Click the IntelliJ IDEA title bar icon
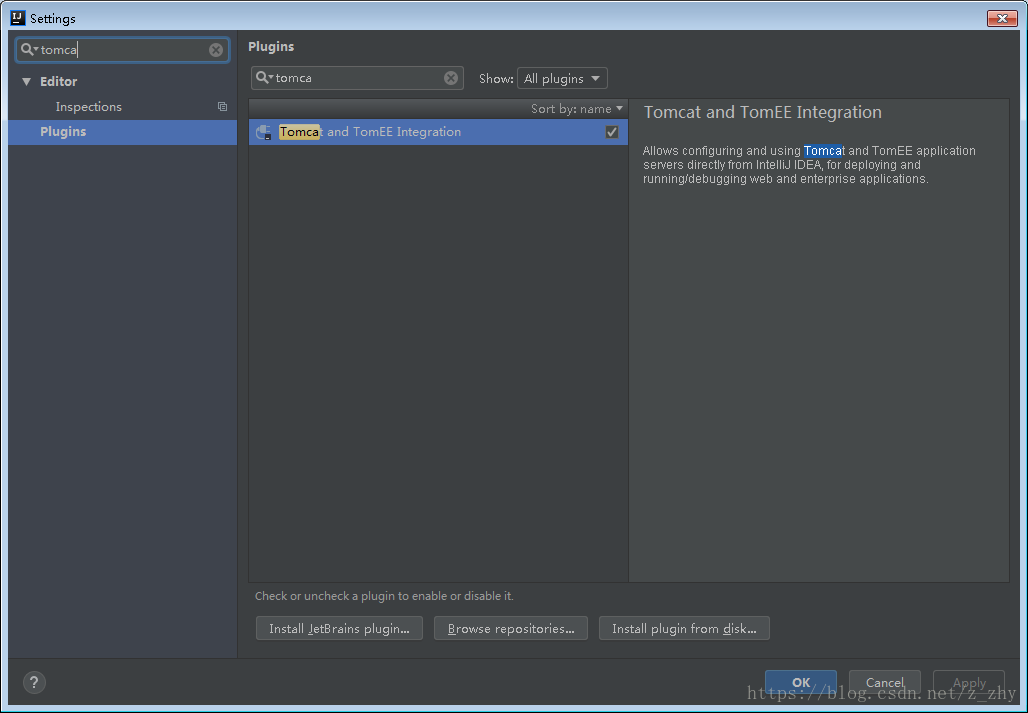Image resolution: width=1028 pixels, height=713 pixels. (18, 18)
